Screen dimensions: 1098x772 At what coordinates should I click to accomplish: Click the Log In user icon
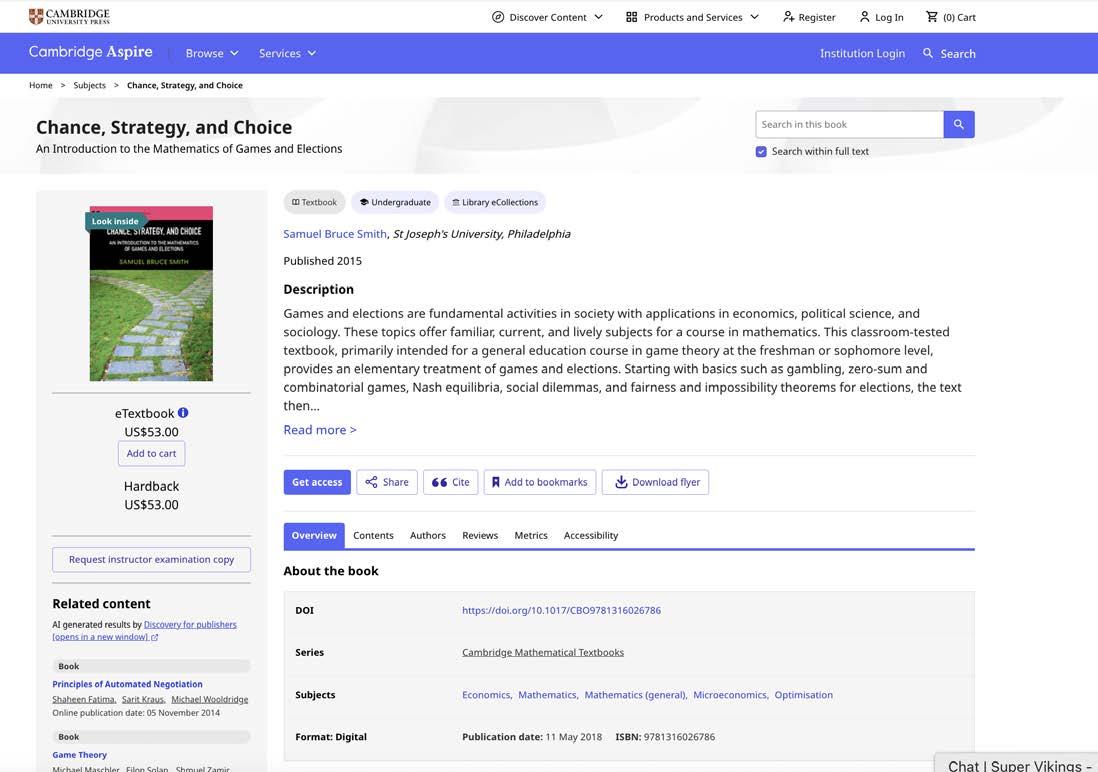tap(865, 17)
